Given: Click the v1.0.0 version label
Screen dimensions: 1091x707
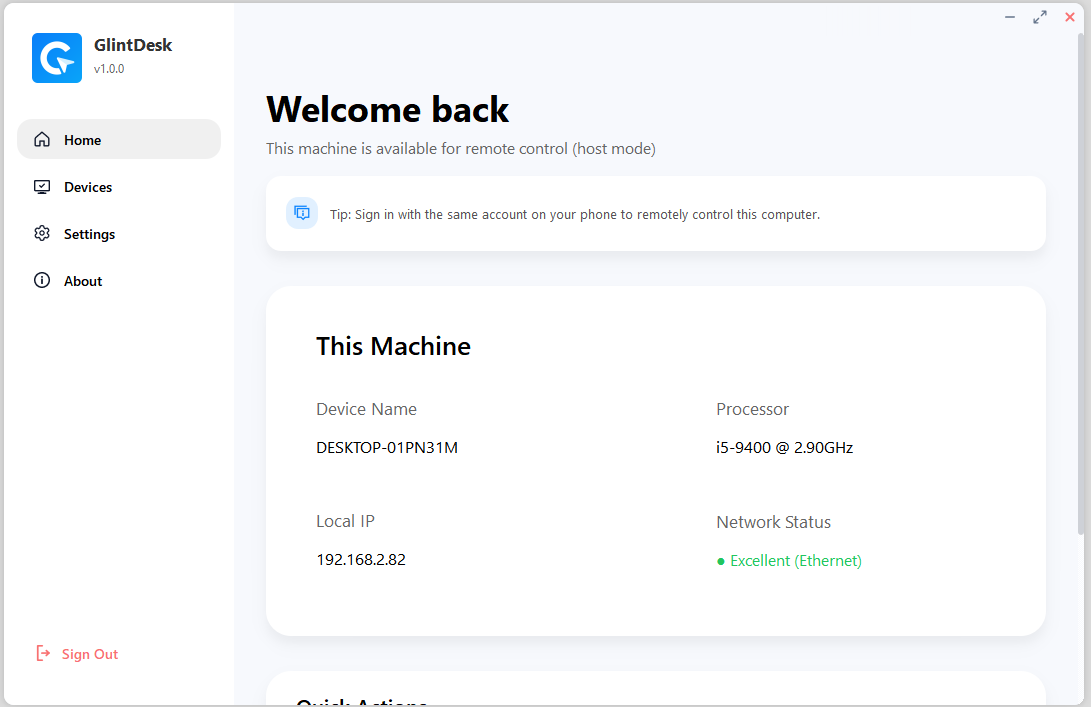Looking at the screenshot, I should [x=108, y=69].
